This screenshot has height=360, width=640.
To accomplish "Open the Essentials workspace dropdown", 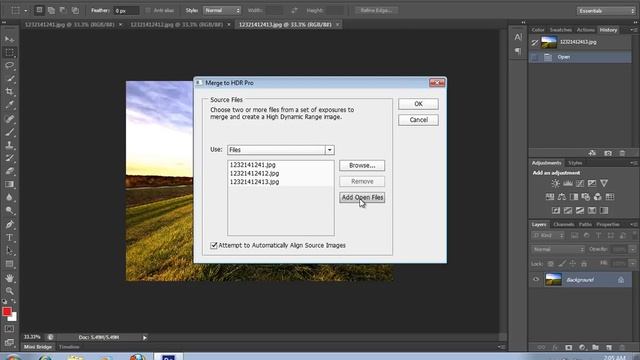I will (x=606, y=11).
